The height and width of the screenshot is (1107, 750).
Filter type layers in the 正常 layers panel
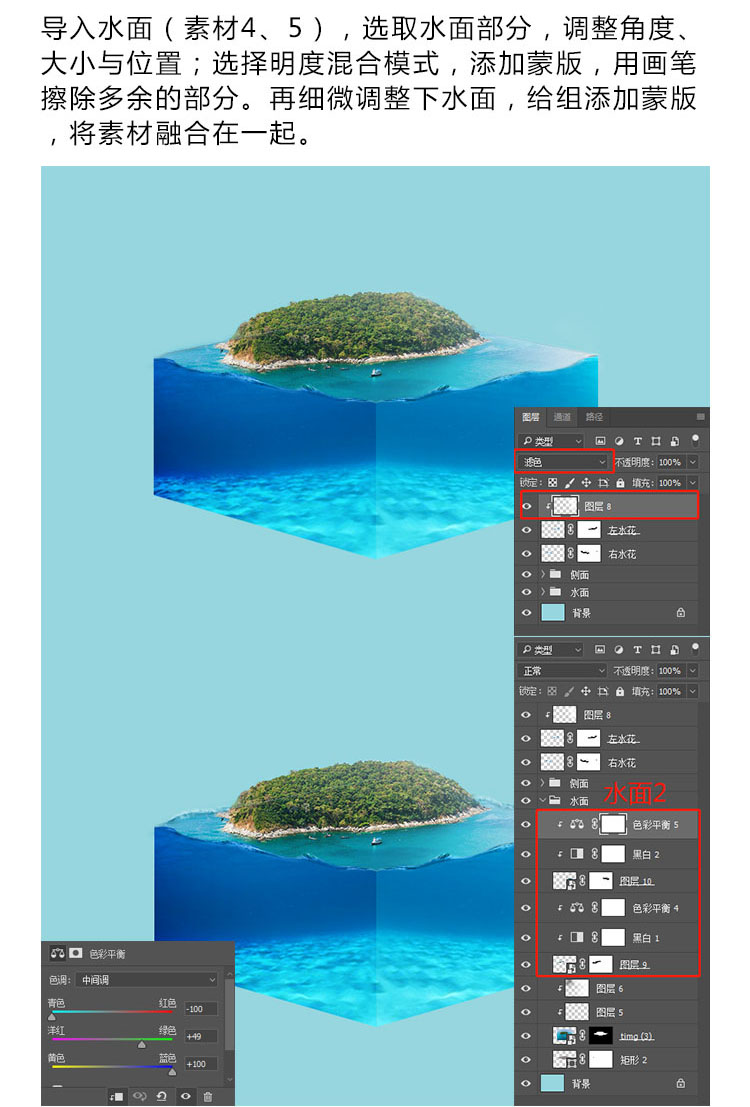637,650
